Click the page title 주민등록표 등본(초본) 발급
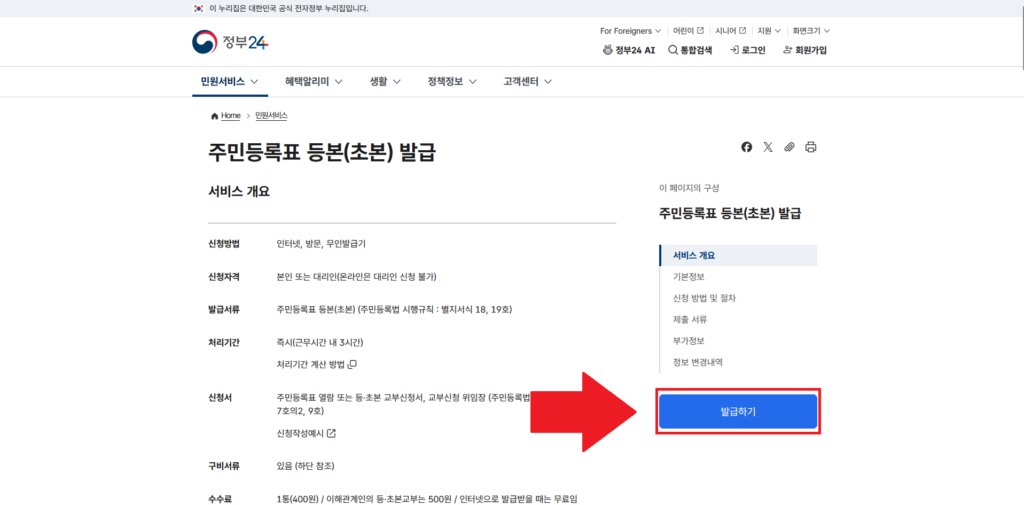 pos(323,153)
